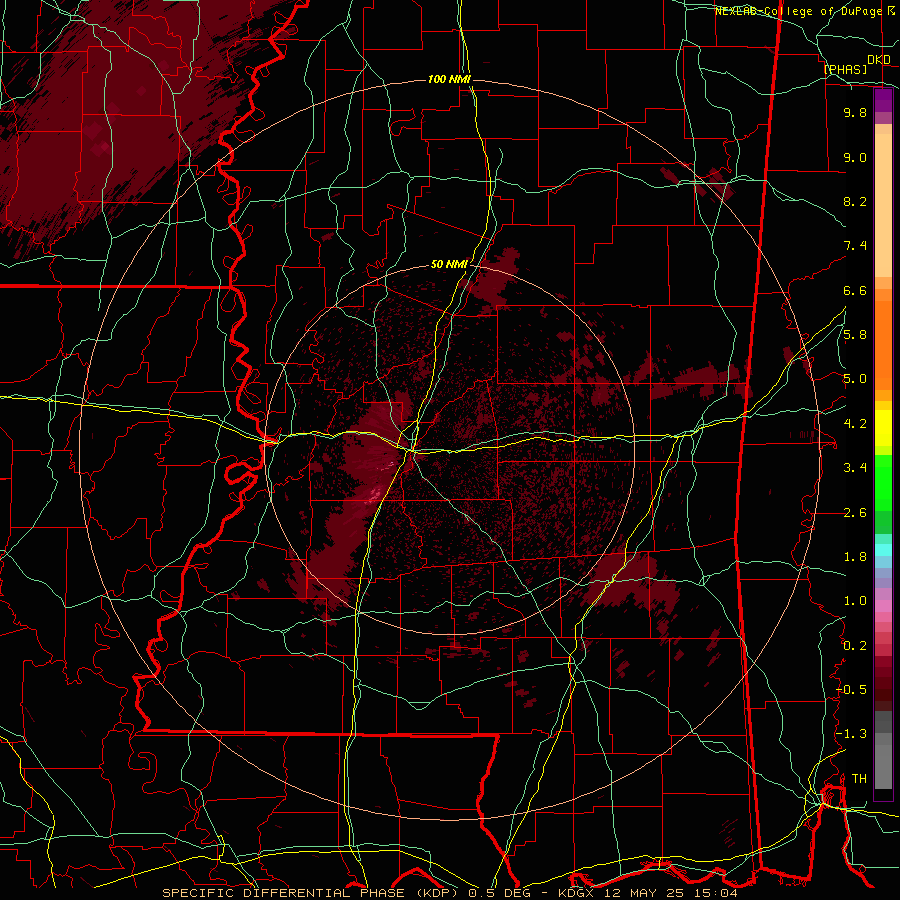
Task: Choose the 1.0 scale value
Action: click(x=855, y=601)
